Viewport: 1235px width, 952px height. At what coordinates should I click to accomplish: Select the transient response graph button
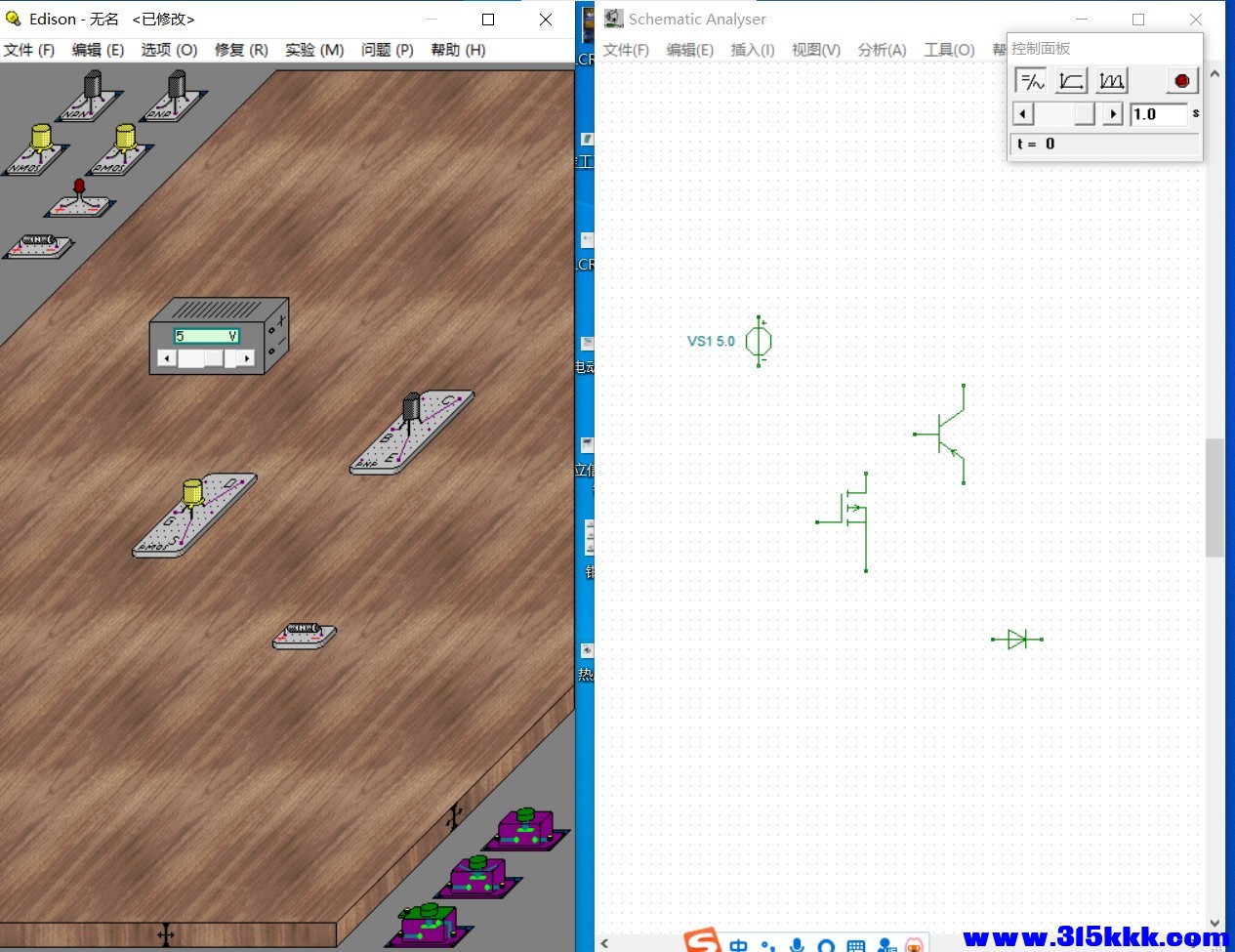pyautogui.click(x=1071, y=81)
